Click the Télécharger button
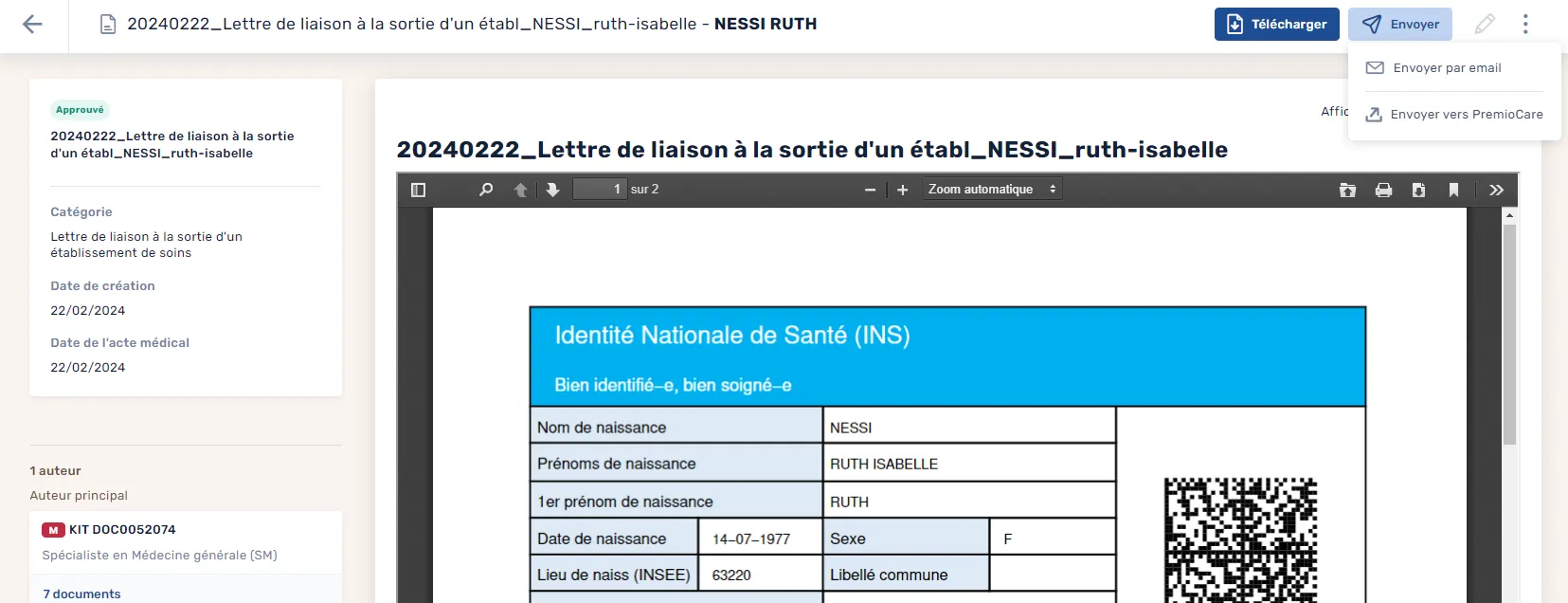Viewport: 1568px width, 603px height. point(1277,25)
